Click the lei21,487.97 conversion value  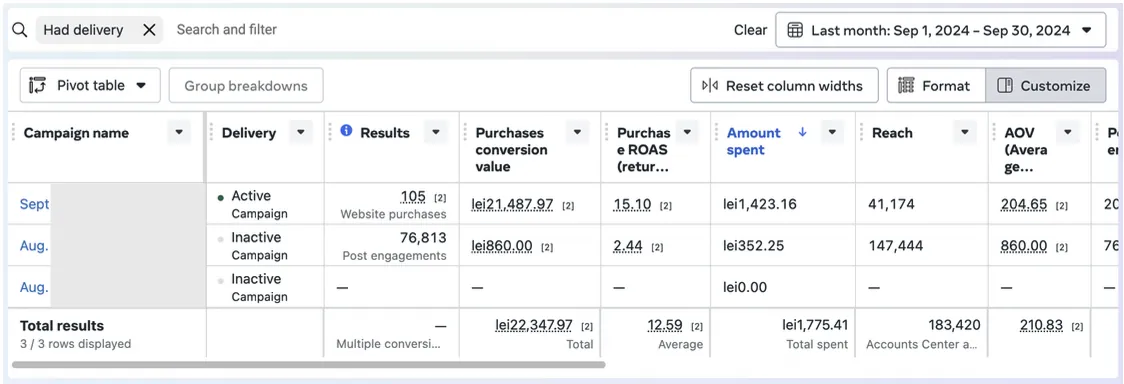pos(512,204)
